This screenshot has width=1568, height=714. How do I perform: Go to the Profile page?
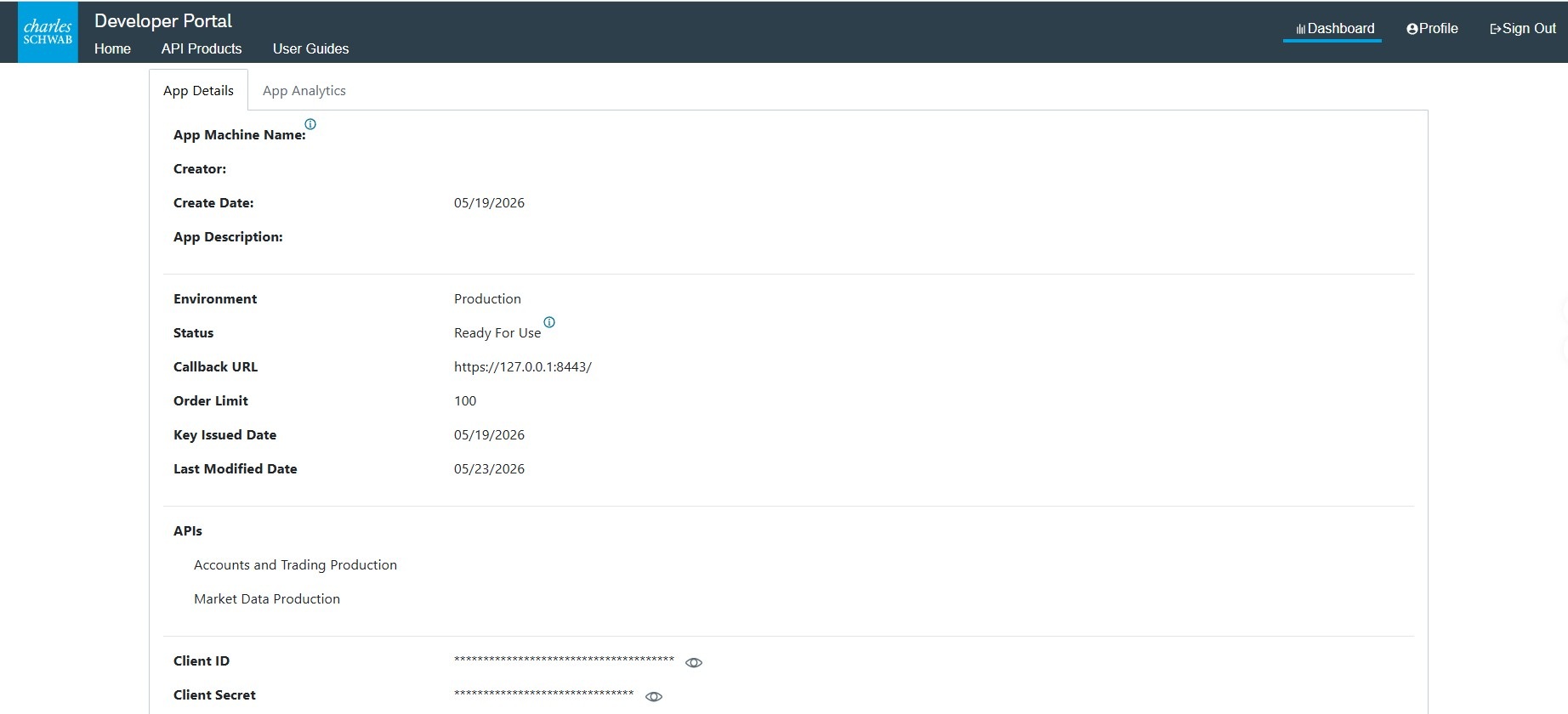(x=1432, y=29)
